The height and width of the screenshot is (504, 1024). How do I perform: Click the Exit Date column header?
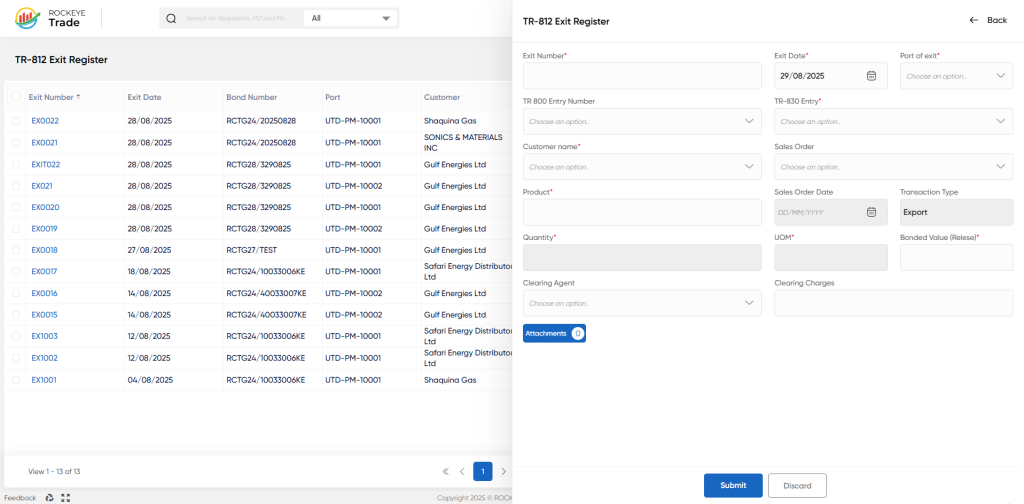tap(144, 97)
